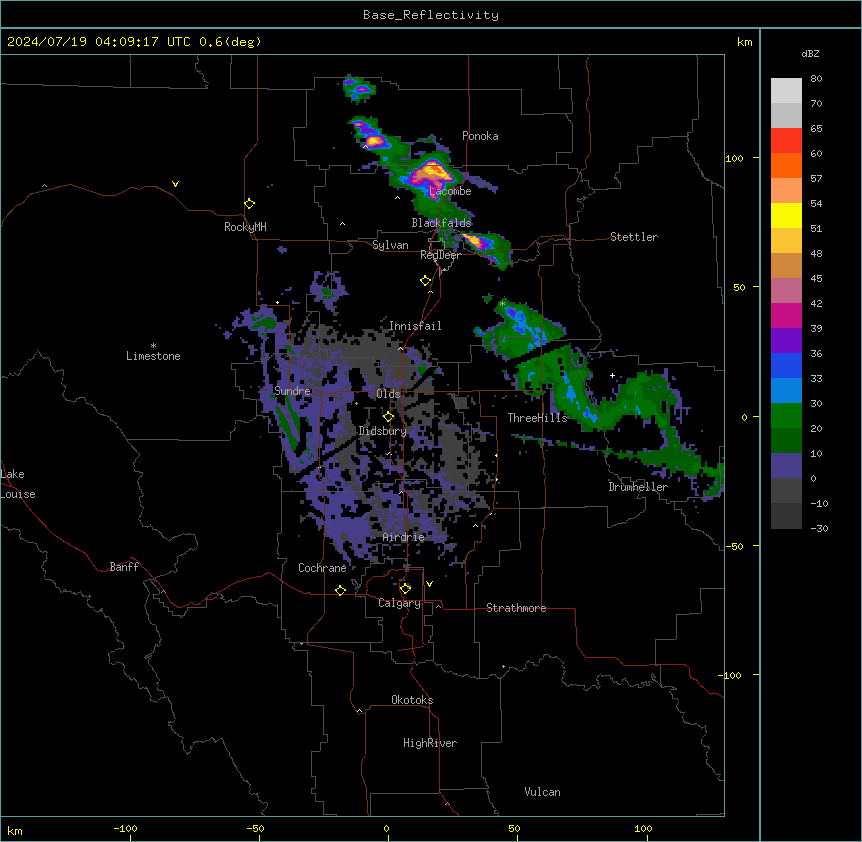Viewport: 862px width, 842px height.
Task: Click the 50 tick label on the right axis
Action: click(x=739, y=287)
